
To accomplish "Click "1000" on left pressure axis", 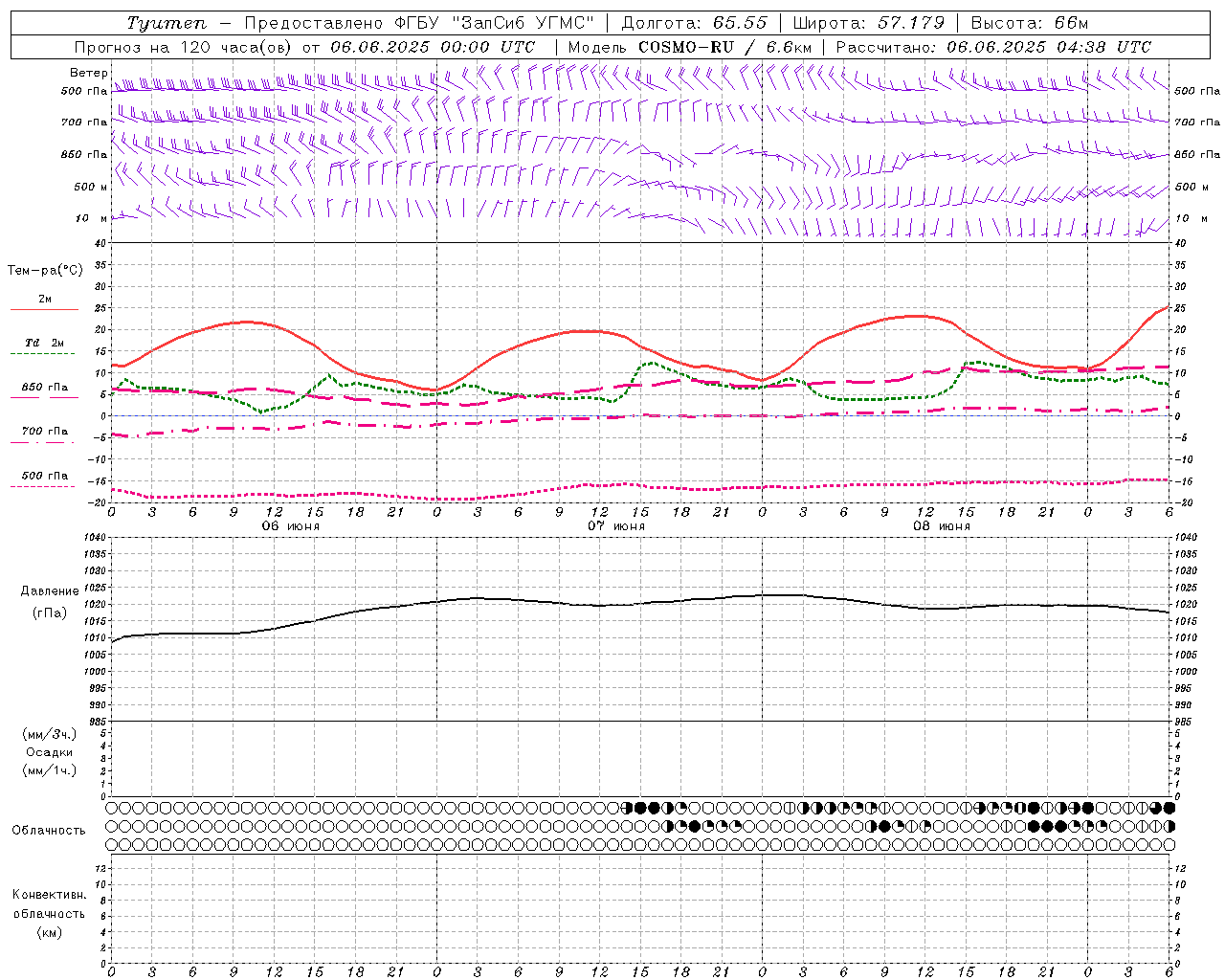I will pos(96,672).
